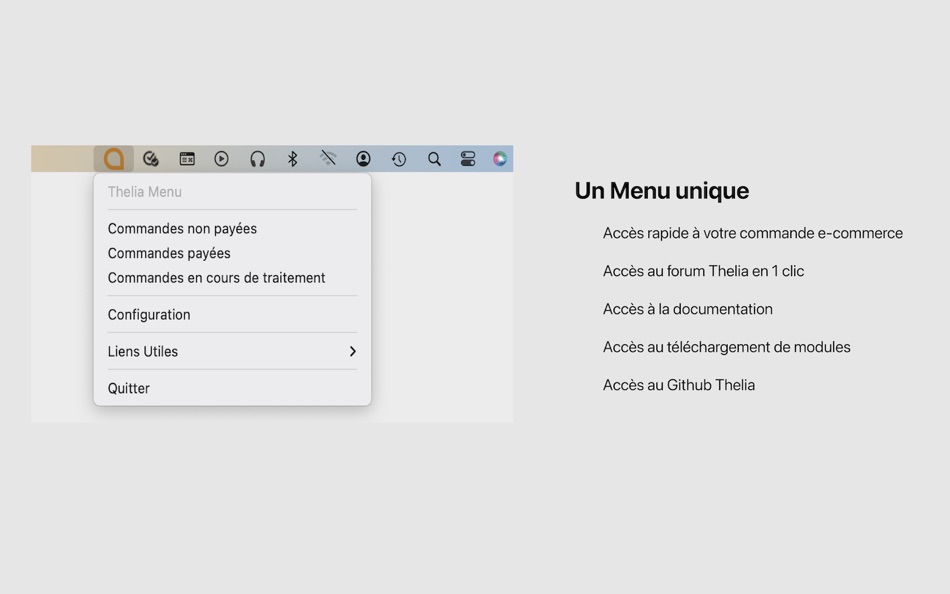Expand Liens Utiles via its chevron arrow

click(x=353, y=352)
